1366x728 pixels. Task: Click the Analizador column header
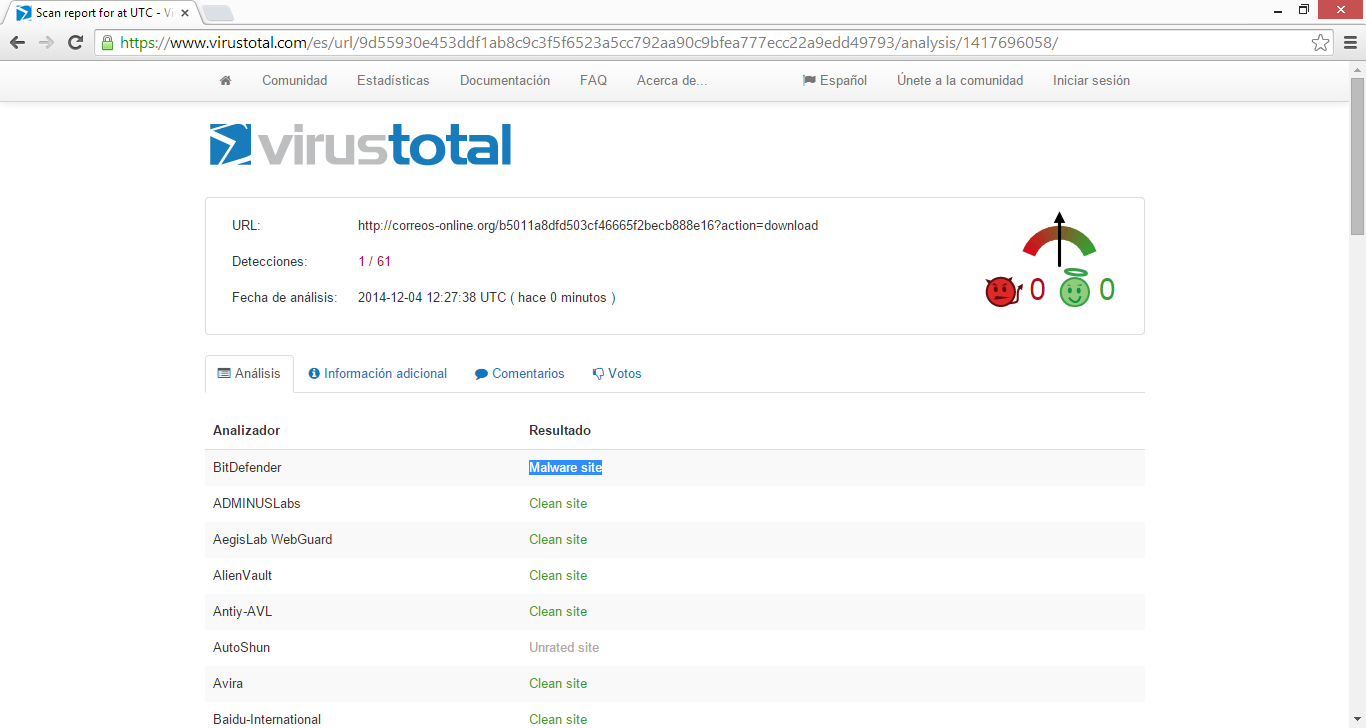pyautogui.click(x=246, y=430)
